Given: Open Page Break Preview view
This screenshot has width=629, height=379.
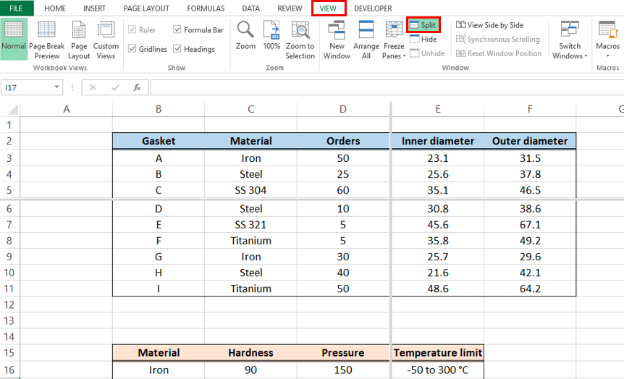Looking at the screenshot, I should point(47,39).
